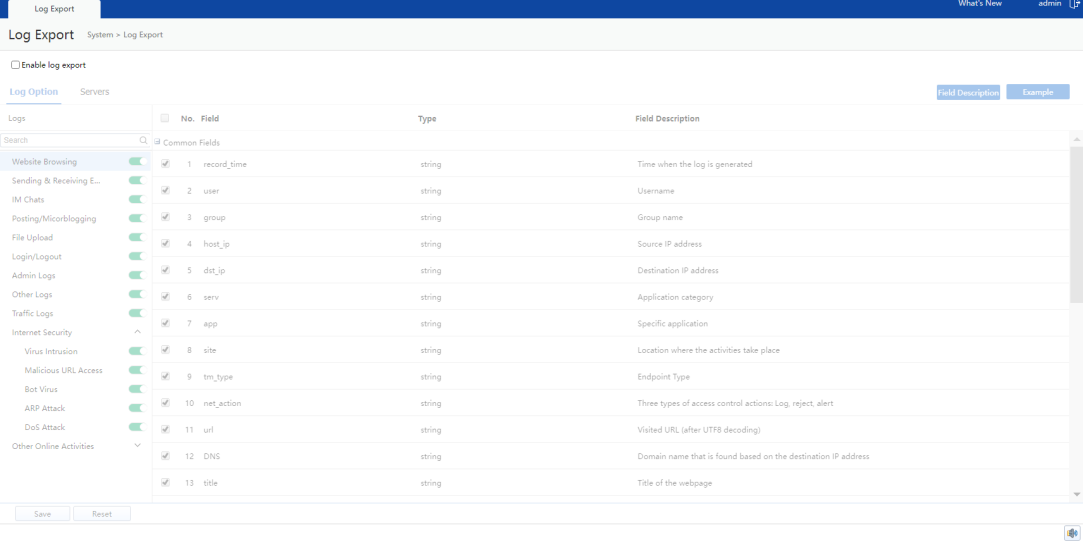1083x547 pixels.
Task: Switch to the Servers tab
Action: (x=95, y=92)
